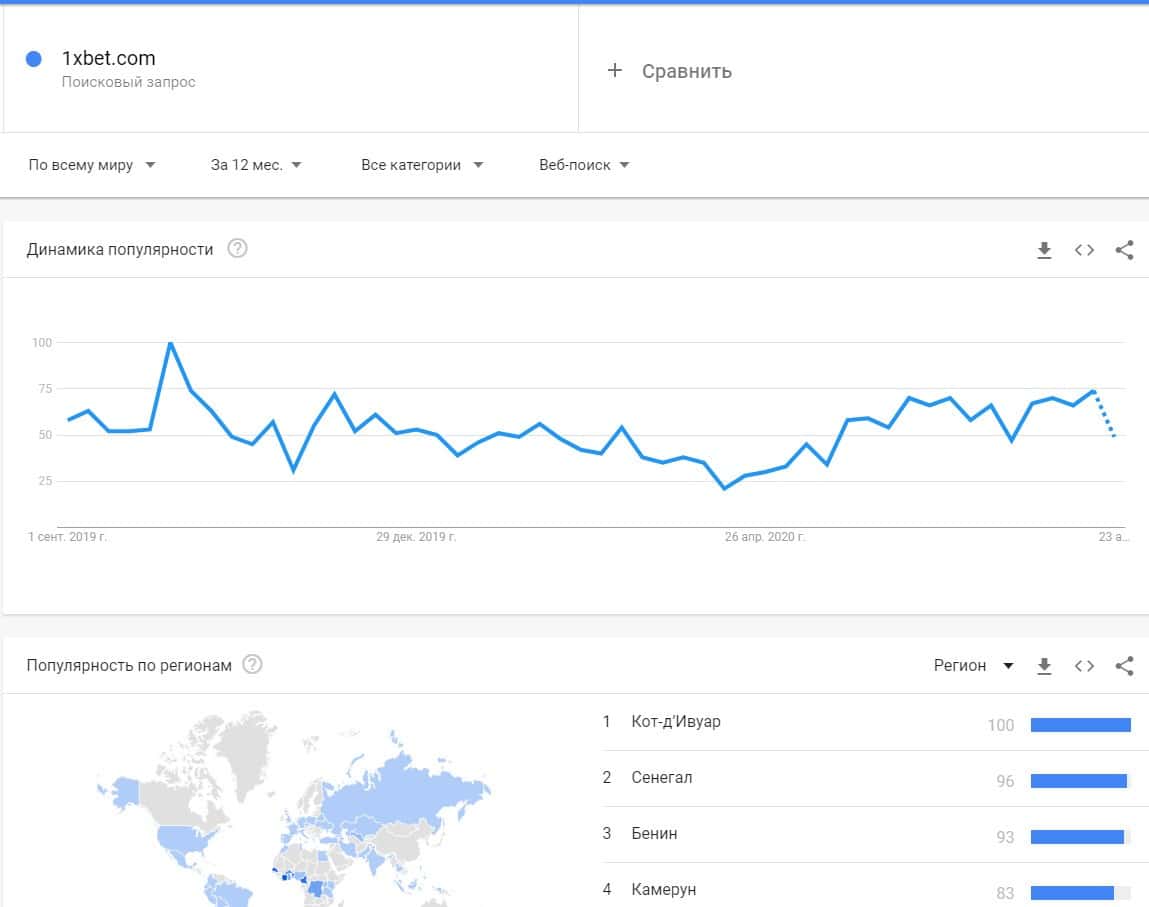Screen dimensions: 1149x907
Task: Select Кот-д'Ивуар in the region list
Action: pyautogui.click(x=676, y=722)
